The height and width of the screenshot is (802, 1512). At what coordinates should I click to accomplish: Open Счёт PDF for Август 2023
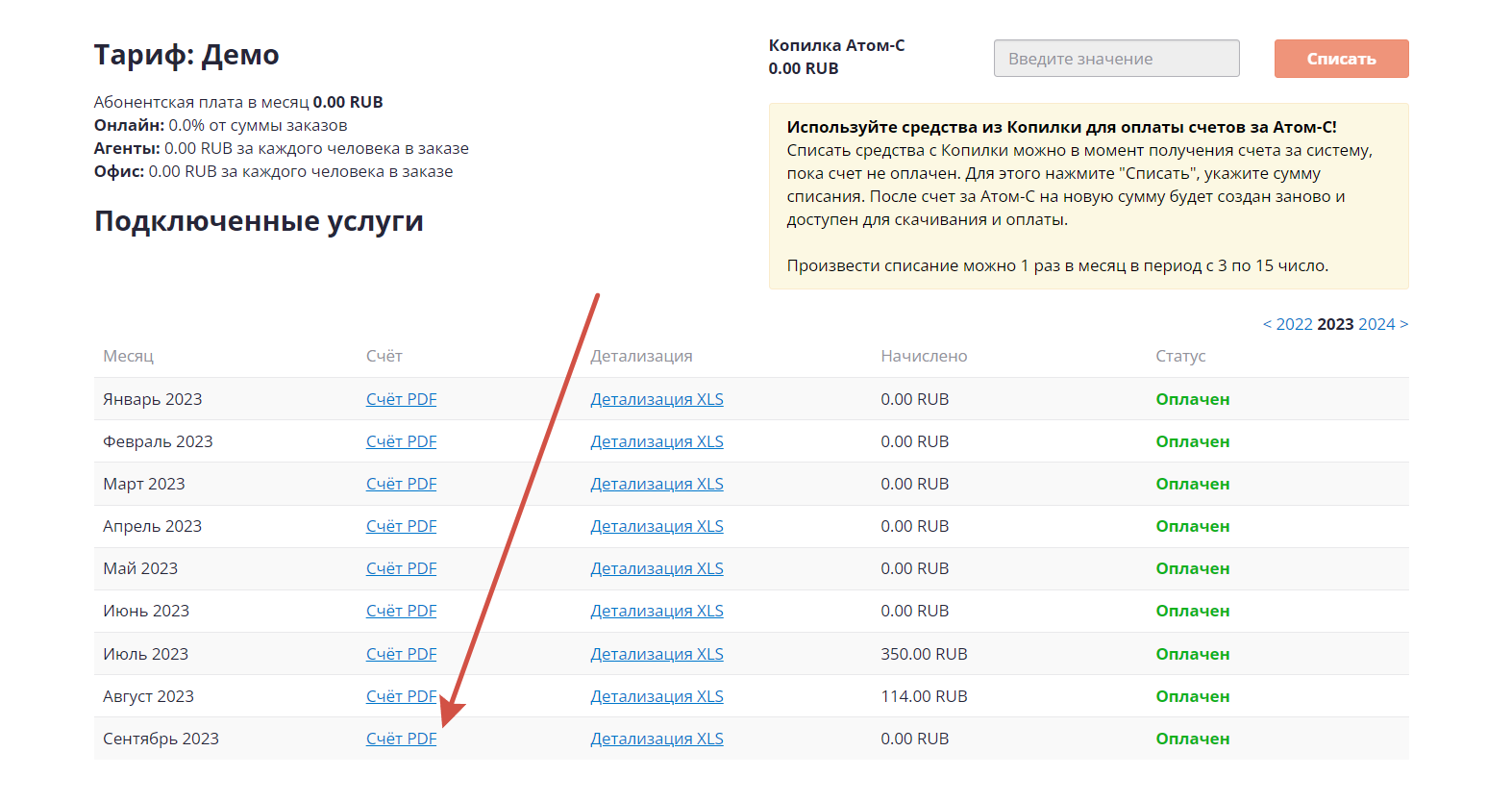[x=401, y=696]
